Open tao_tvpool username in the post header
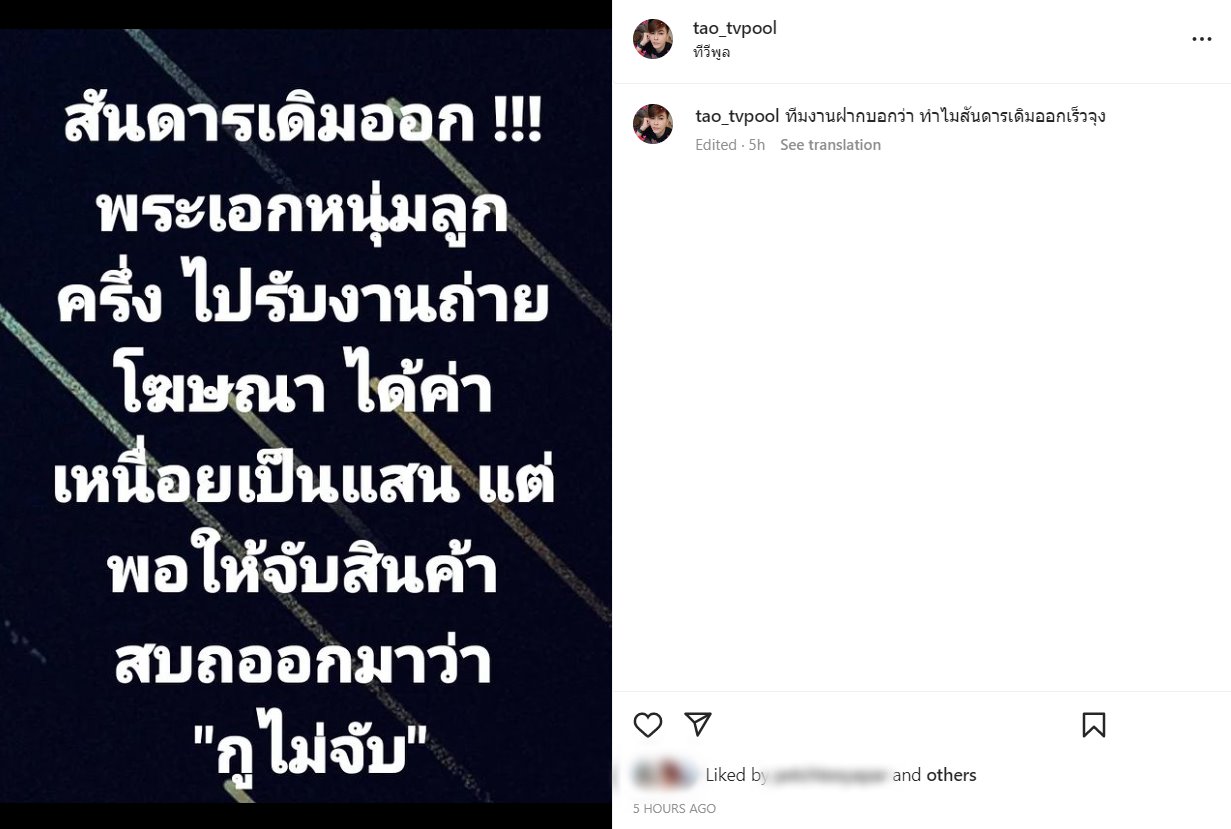The height and width of the screenshot is (829, 1231). 735,28
